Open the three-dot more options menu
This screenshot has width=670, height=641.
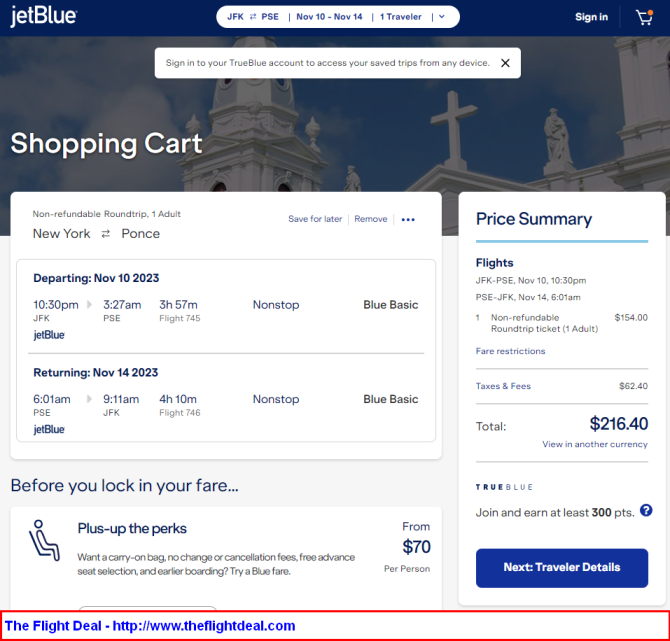[408, 220]
